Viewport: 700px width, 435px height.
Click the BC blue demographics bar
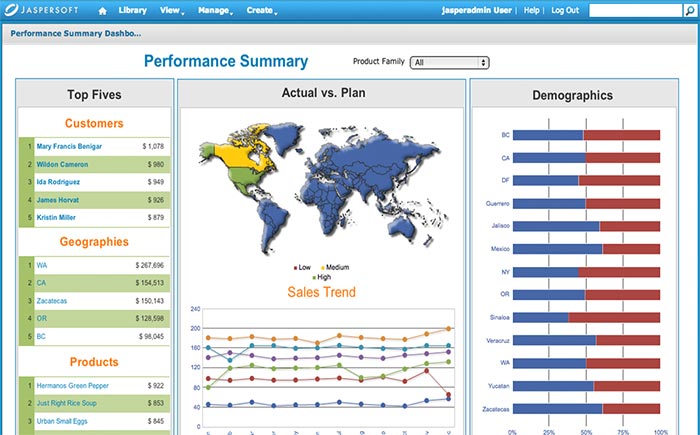[x=548, y=135]
